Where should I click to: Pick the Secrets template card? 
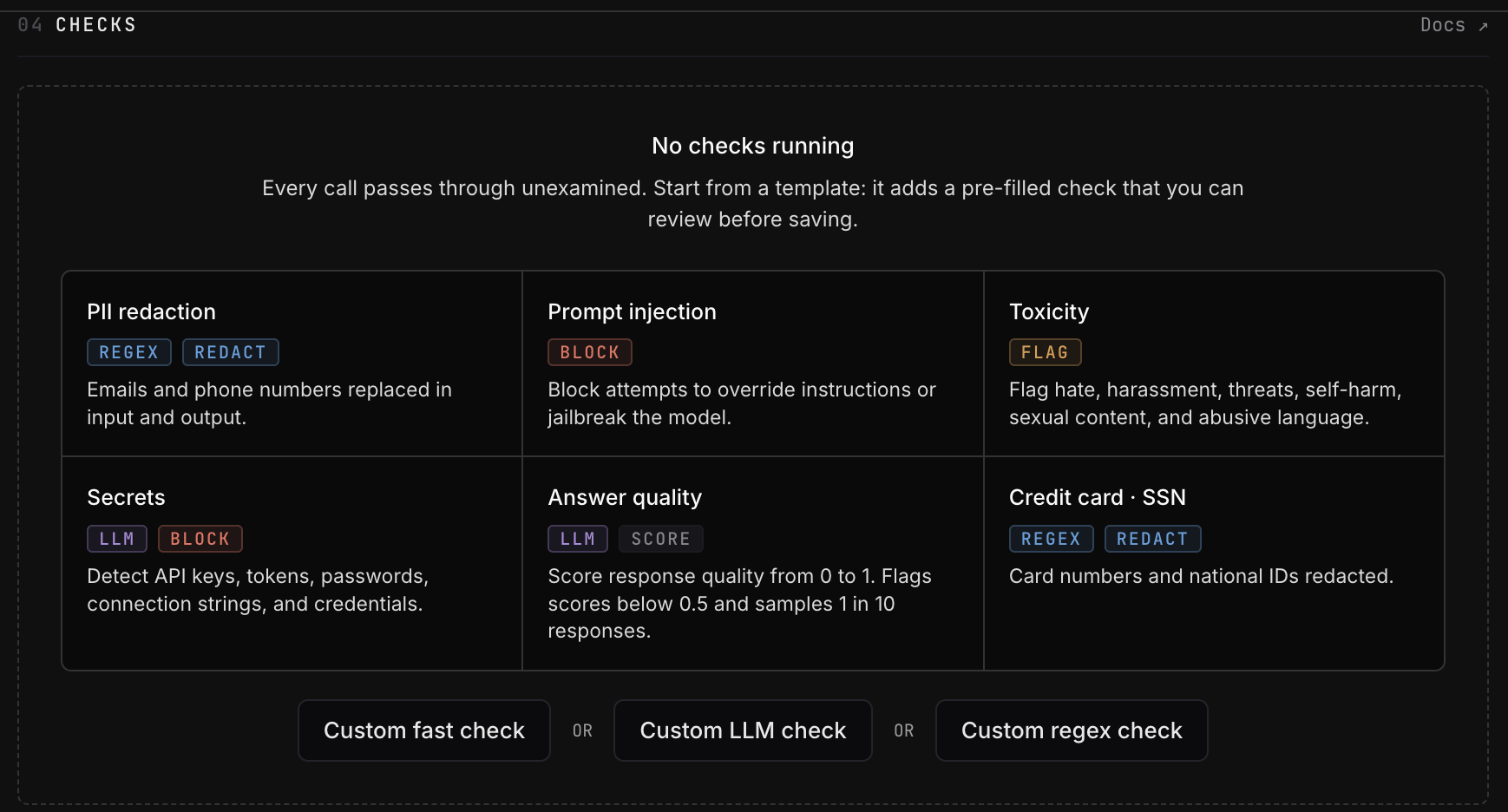tap(292, 563)
